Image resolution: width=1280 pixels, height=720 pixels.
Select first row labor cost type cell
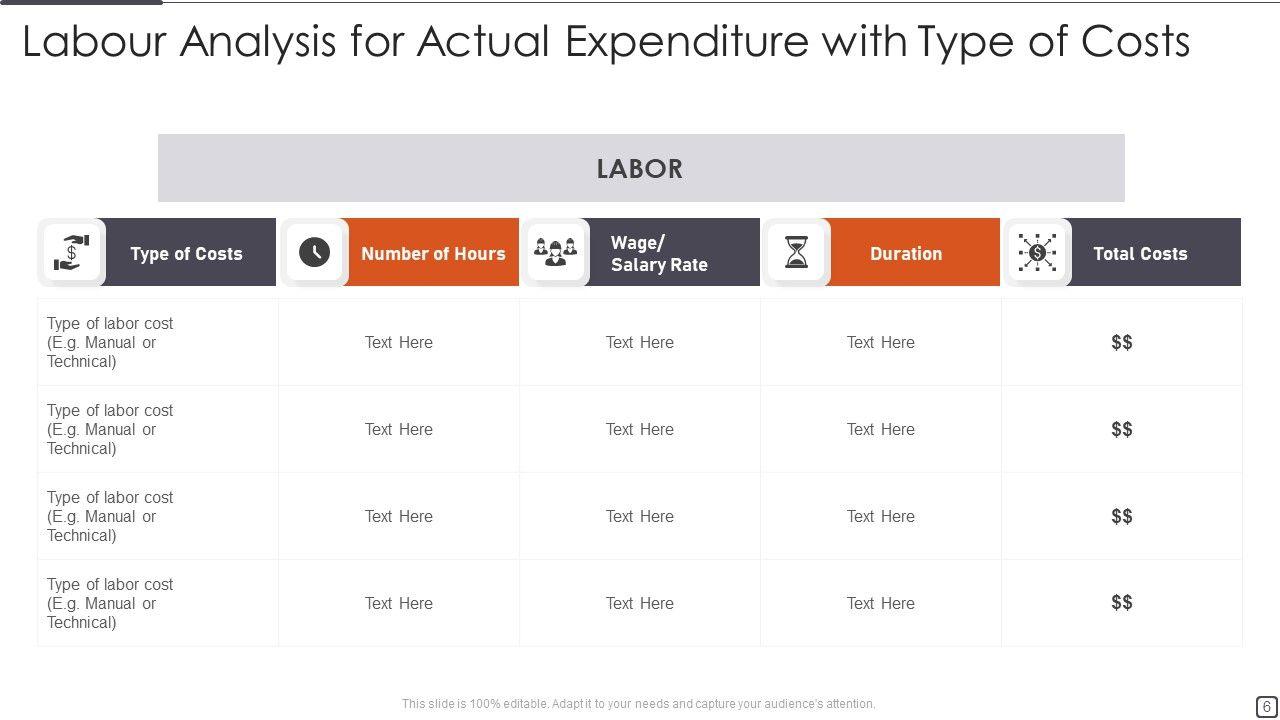(110, 342)
